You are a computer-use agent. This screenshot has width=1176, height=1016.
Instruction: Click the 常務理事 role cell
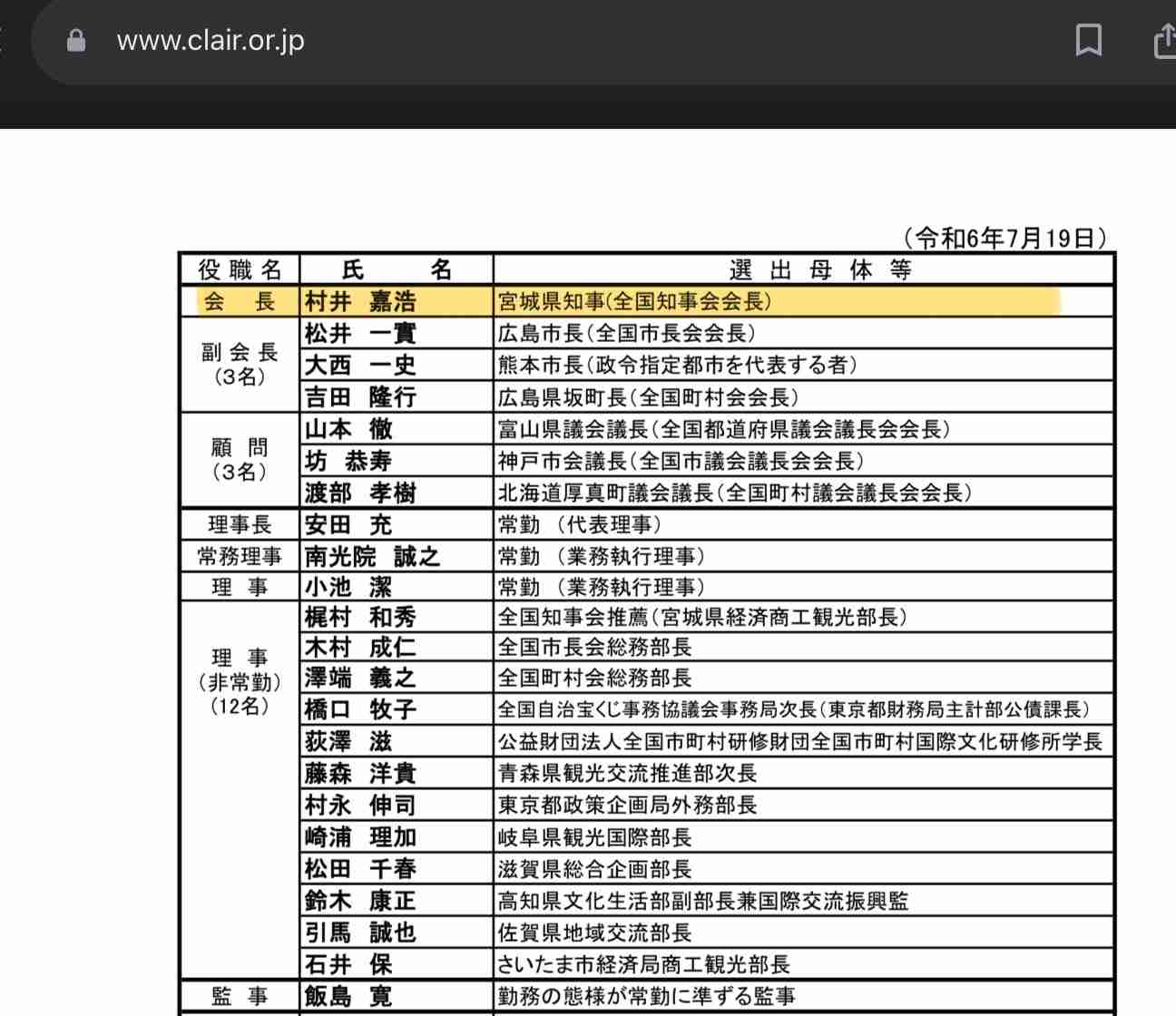pyautogui.click(x=240, y=556)
